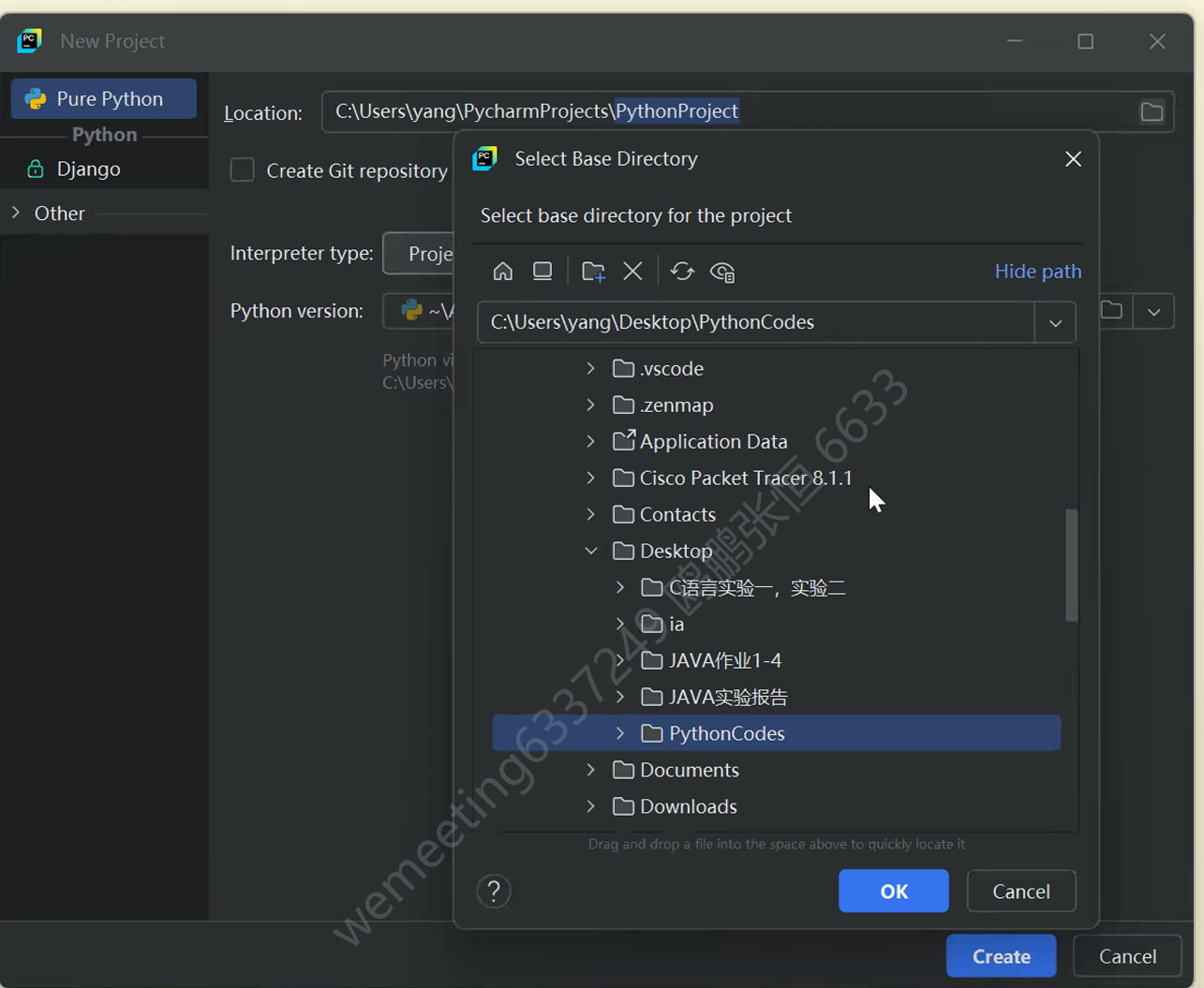
Task: Expand the Other project category
Action: [x=16, y=214]
